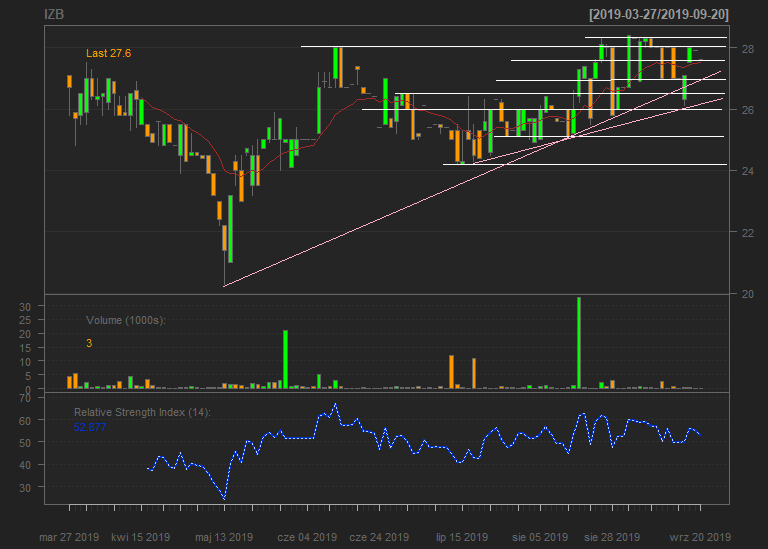This screenshot has width=768, height=549.
Task: Click the price axis label 22
Action: pos(747,233)
